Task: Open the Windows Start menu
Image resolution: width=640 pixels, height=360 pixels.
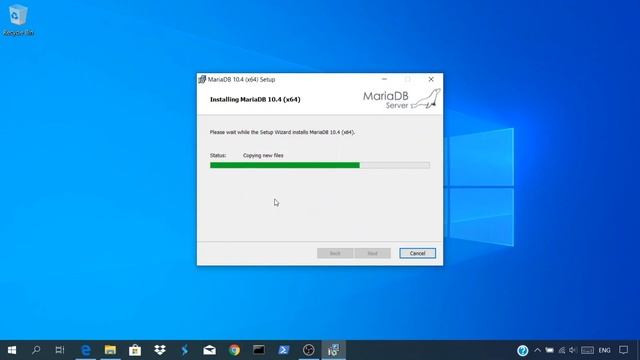Action: [12, 350]
